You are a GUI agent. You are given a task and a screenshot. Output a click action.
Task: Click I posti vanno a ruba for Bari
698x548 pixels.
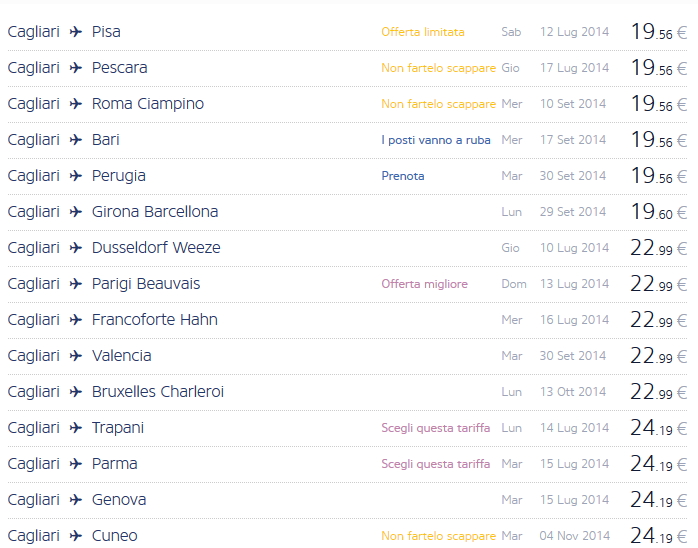pos(436,140)
